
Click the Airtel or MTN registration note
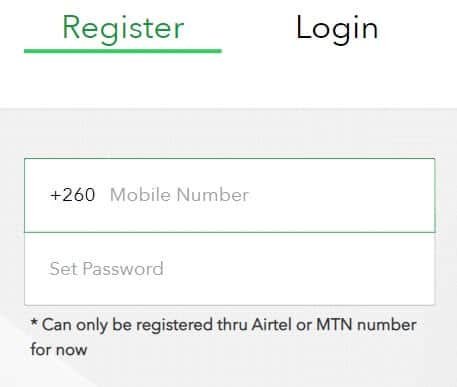(x=223, y=337)
